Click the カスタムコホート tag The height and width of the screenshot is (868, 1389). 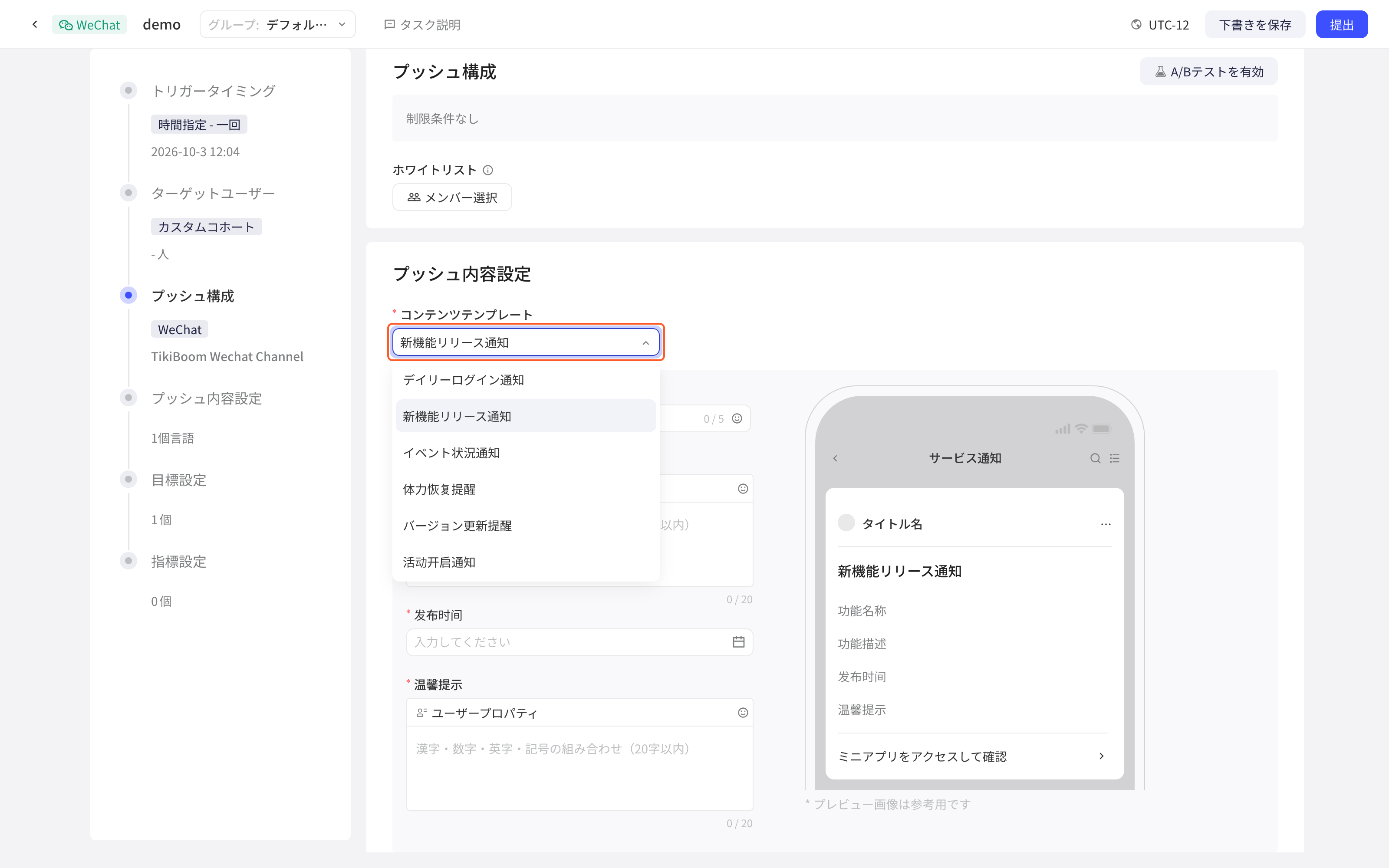pos(207,227)
